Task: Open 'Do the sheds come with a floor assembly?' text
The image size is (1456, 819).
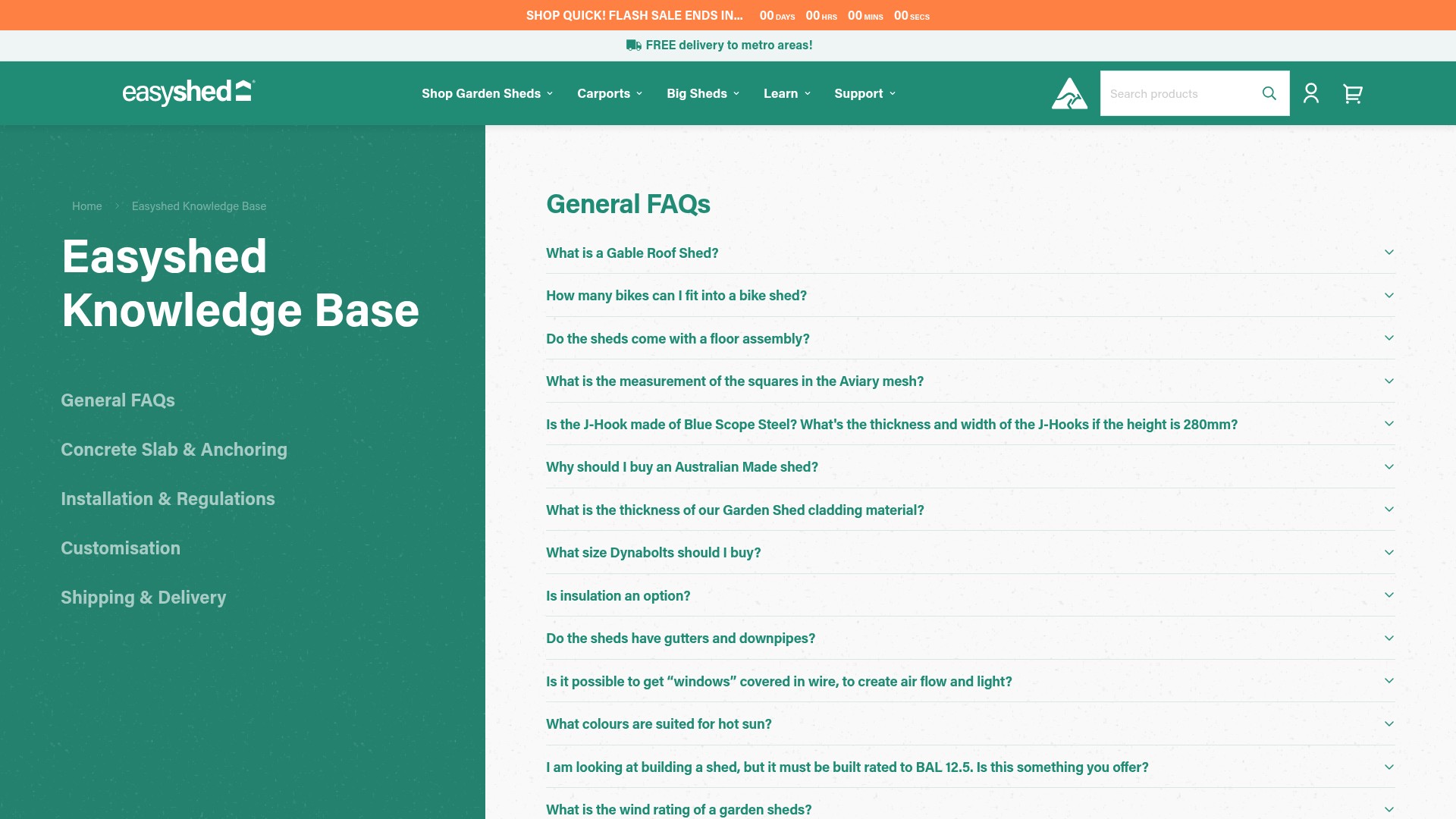Action: click(677, 339)
